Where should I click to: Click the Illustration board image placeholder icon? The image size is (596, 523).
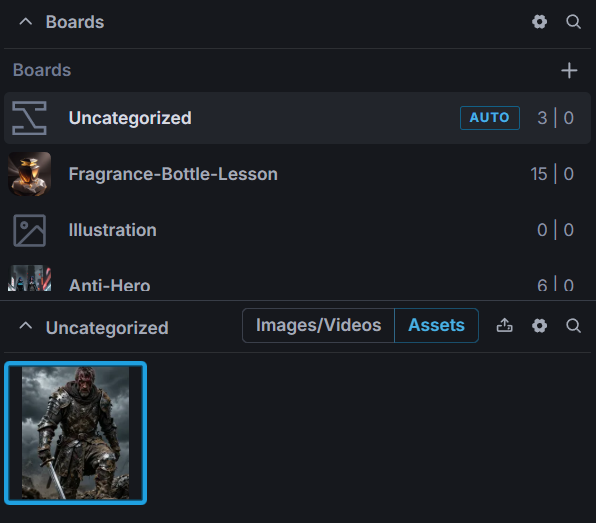(30, 230)
